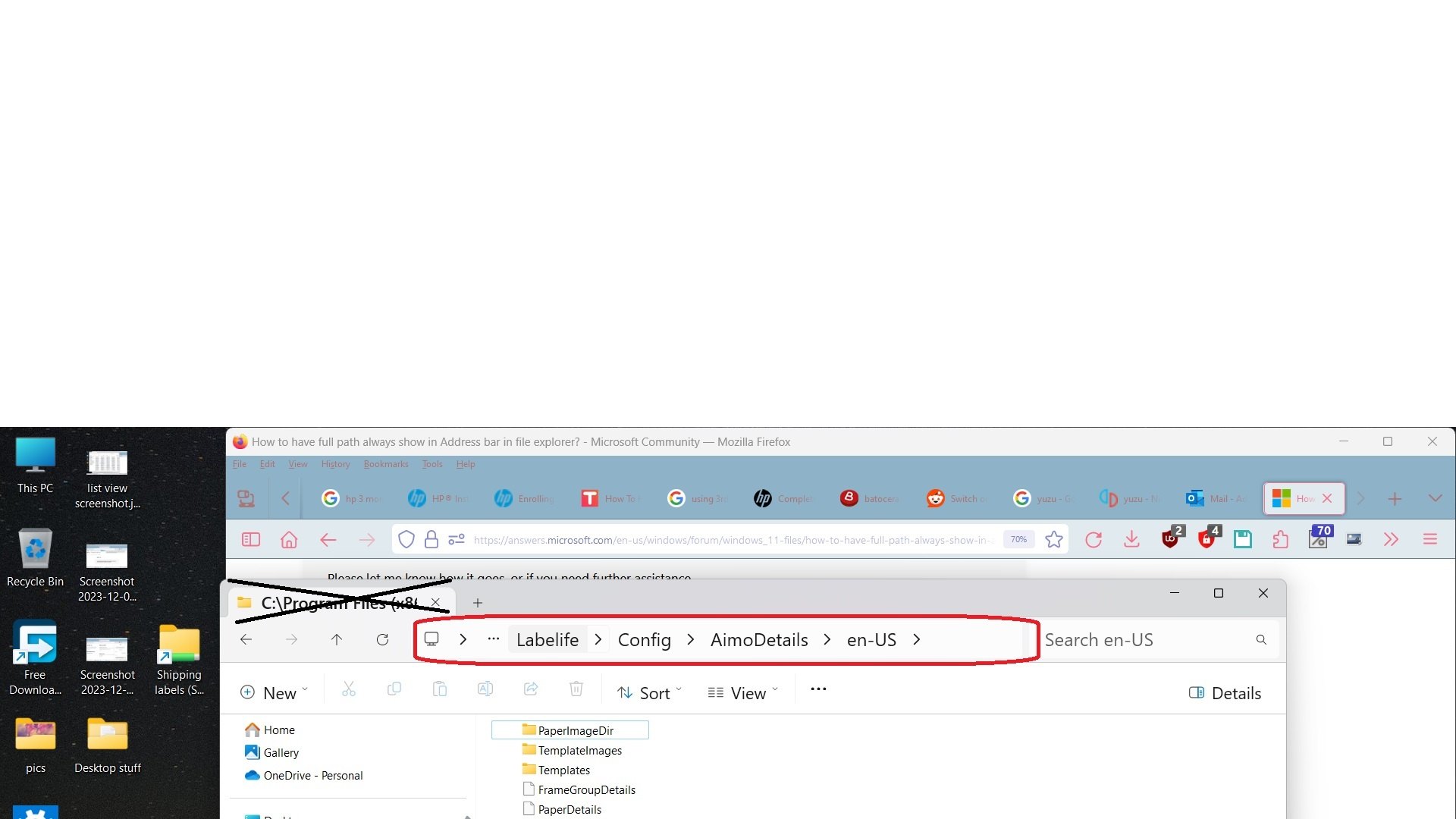This screenshot has width=1456, height=819.
Task: Click inside the Search en-US box
Action: 1137,639
